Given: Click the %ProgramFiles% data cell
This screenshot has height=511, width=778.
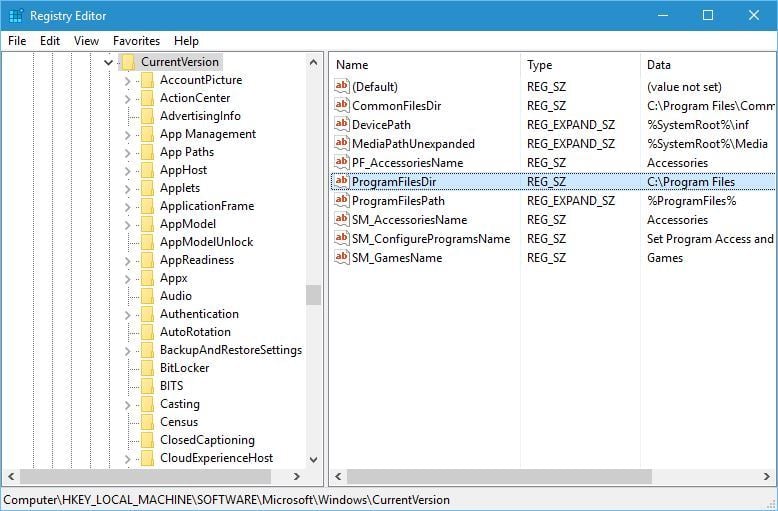Looking at the screenshot, I should pos(692,201).
